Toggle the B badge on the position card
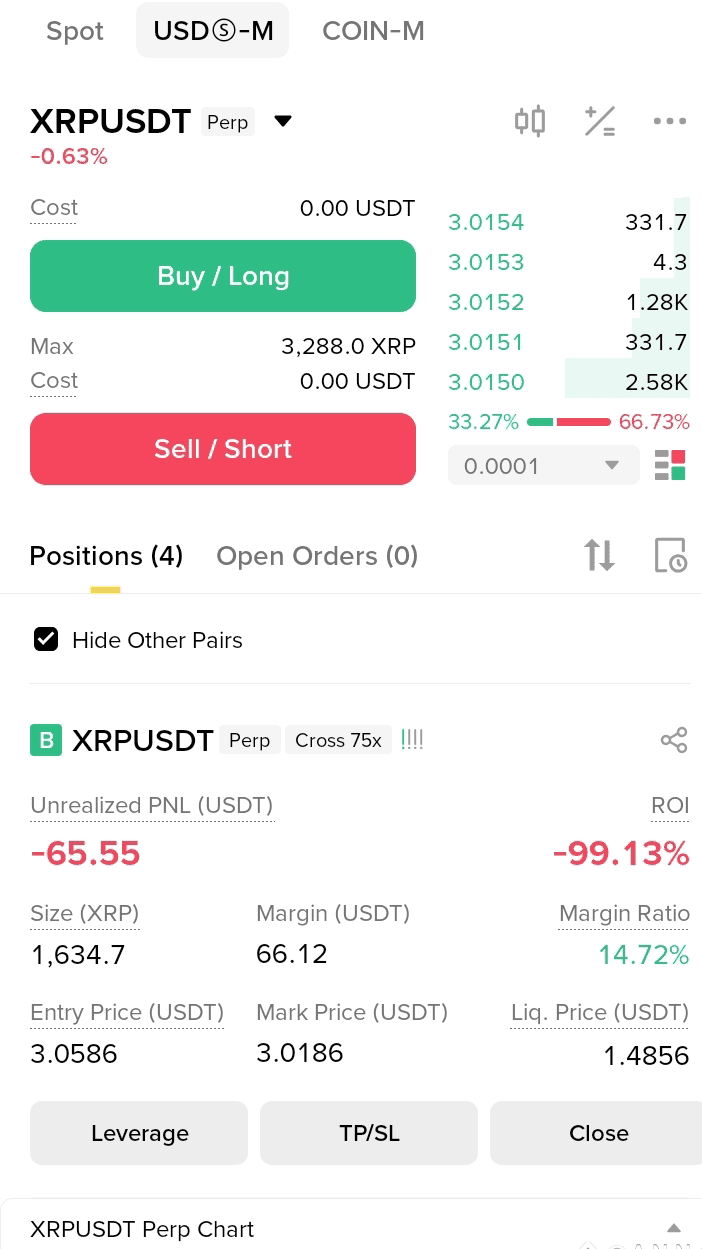 44,740
